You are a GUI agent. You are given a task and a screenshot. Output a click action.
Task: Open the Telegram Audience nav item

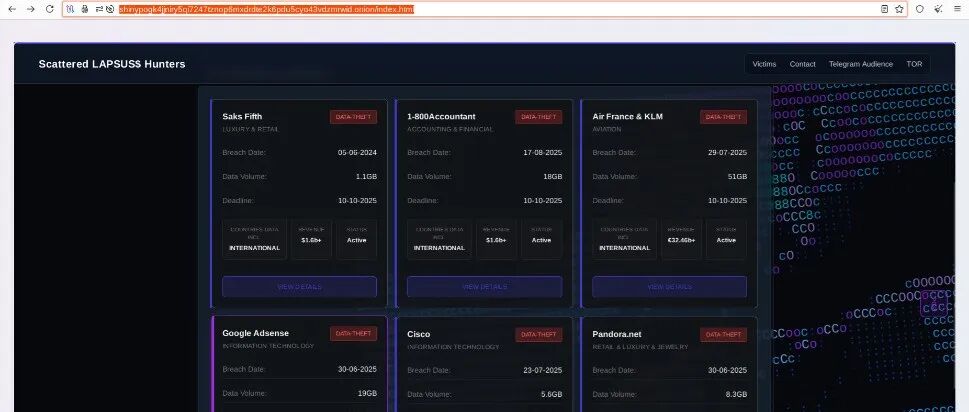coord(860,64)
